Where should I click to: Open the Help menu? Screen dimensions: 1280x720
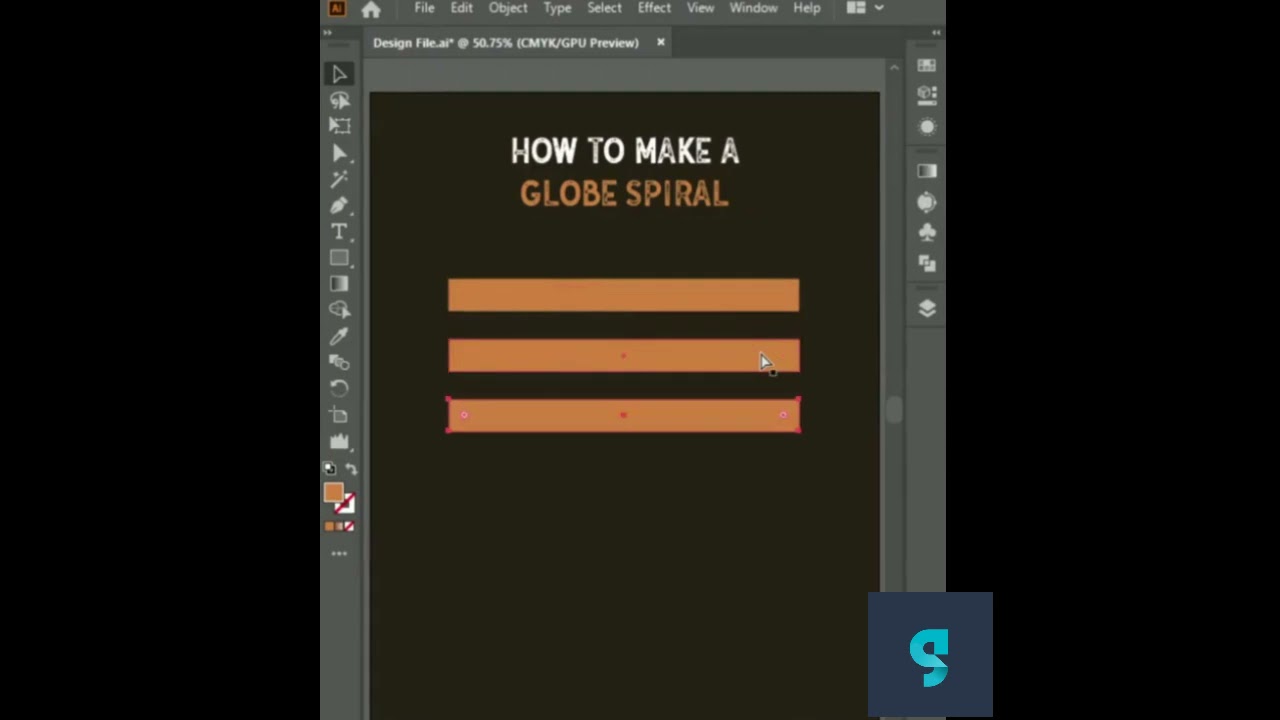coord(807,8)
